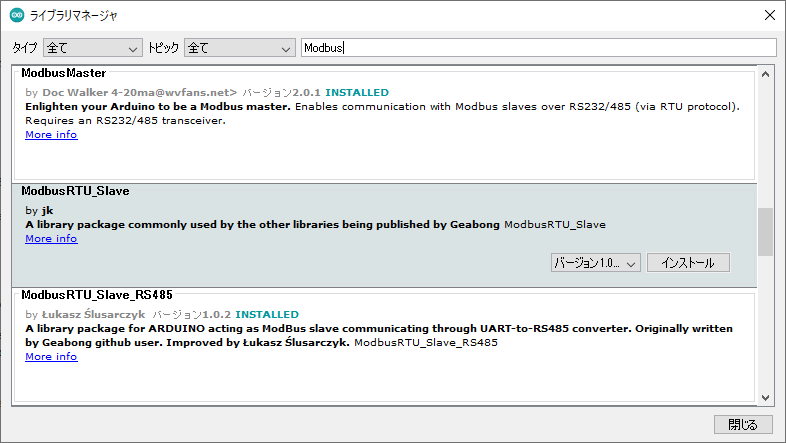Click the 閉じる button
Viewport: 786px width, 443px height.
click(742, 424)
